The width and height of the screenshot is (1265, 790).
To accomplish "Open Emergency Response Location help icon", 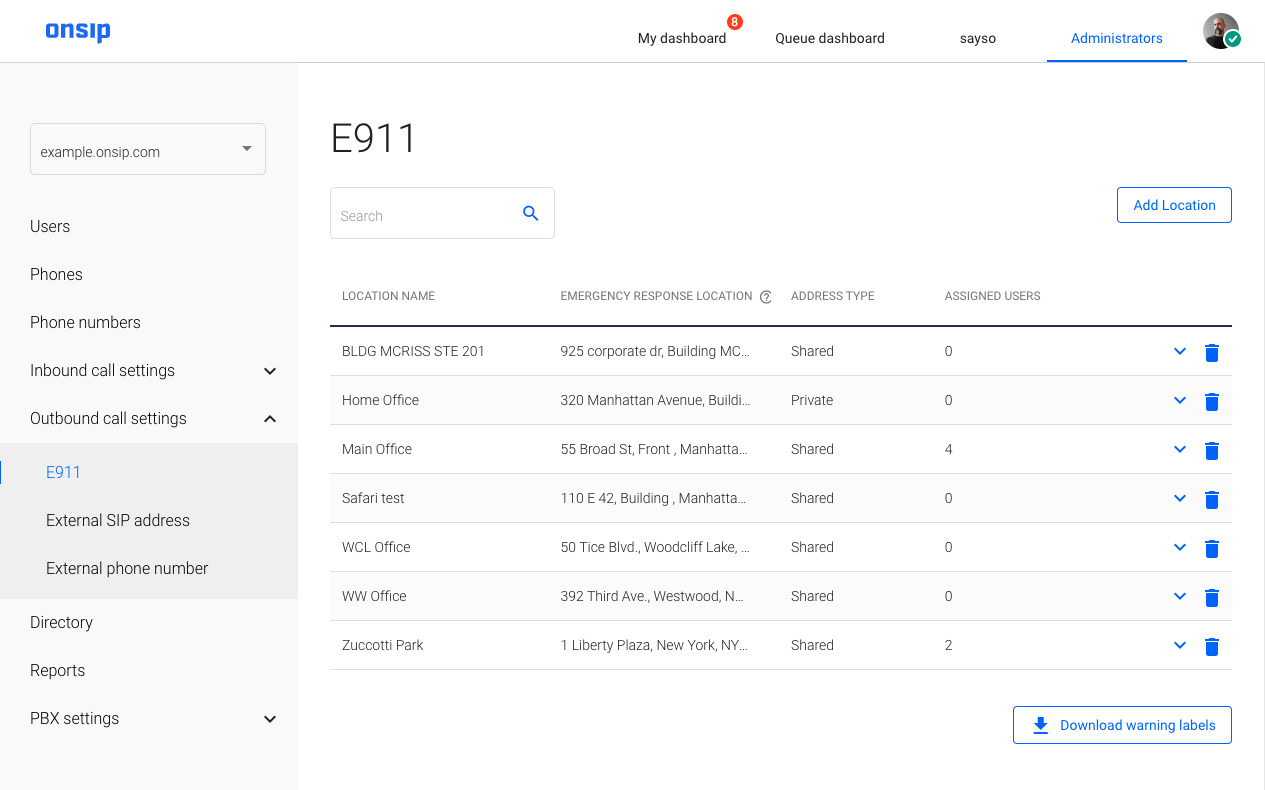I will (766, 297).
